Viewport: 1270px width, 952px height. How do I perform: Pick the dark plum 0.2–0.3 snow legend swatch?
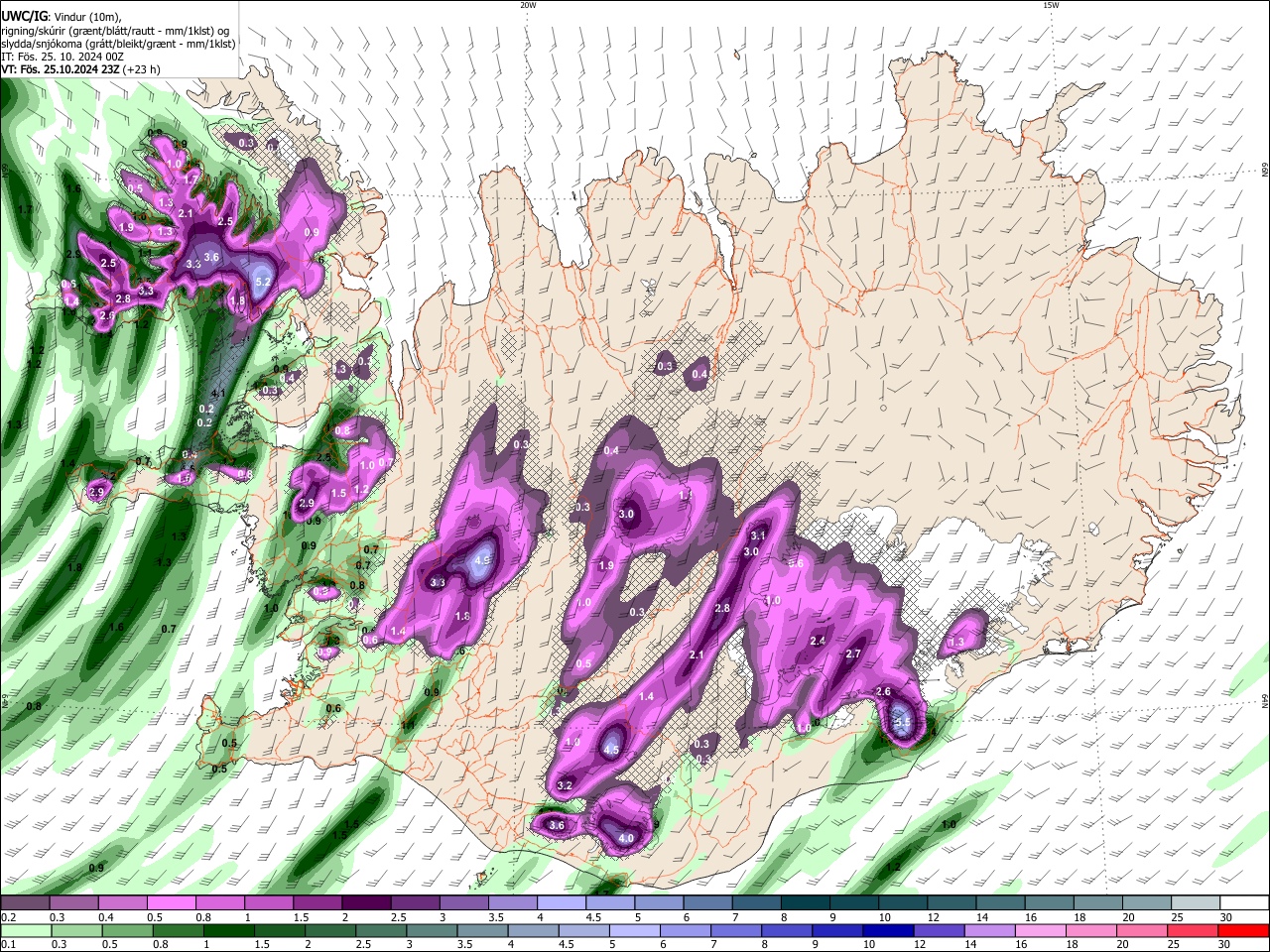pos(25,903)
